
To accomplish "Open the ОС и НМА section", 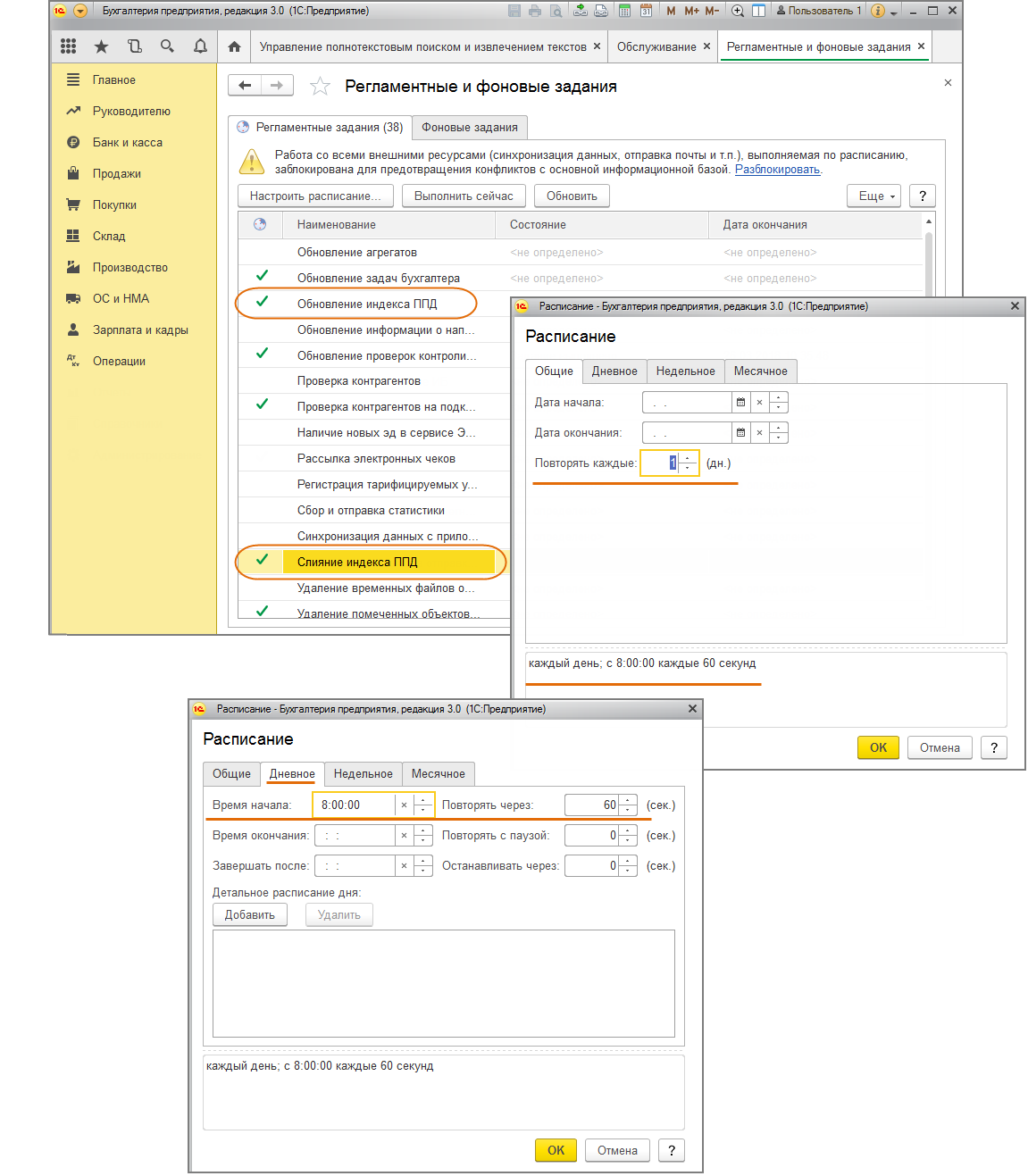I will coord(121,298).
